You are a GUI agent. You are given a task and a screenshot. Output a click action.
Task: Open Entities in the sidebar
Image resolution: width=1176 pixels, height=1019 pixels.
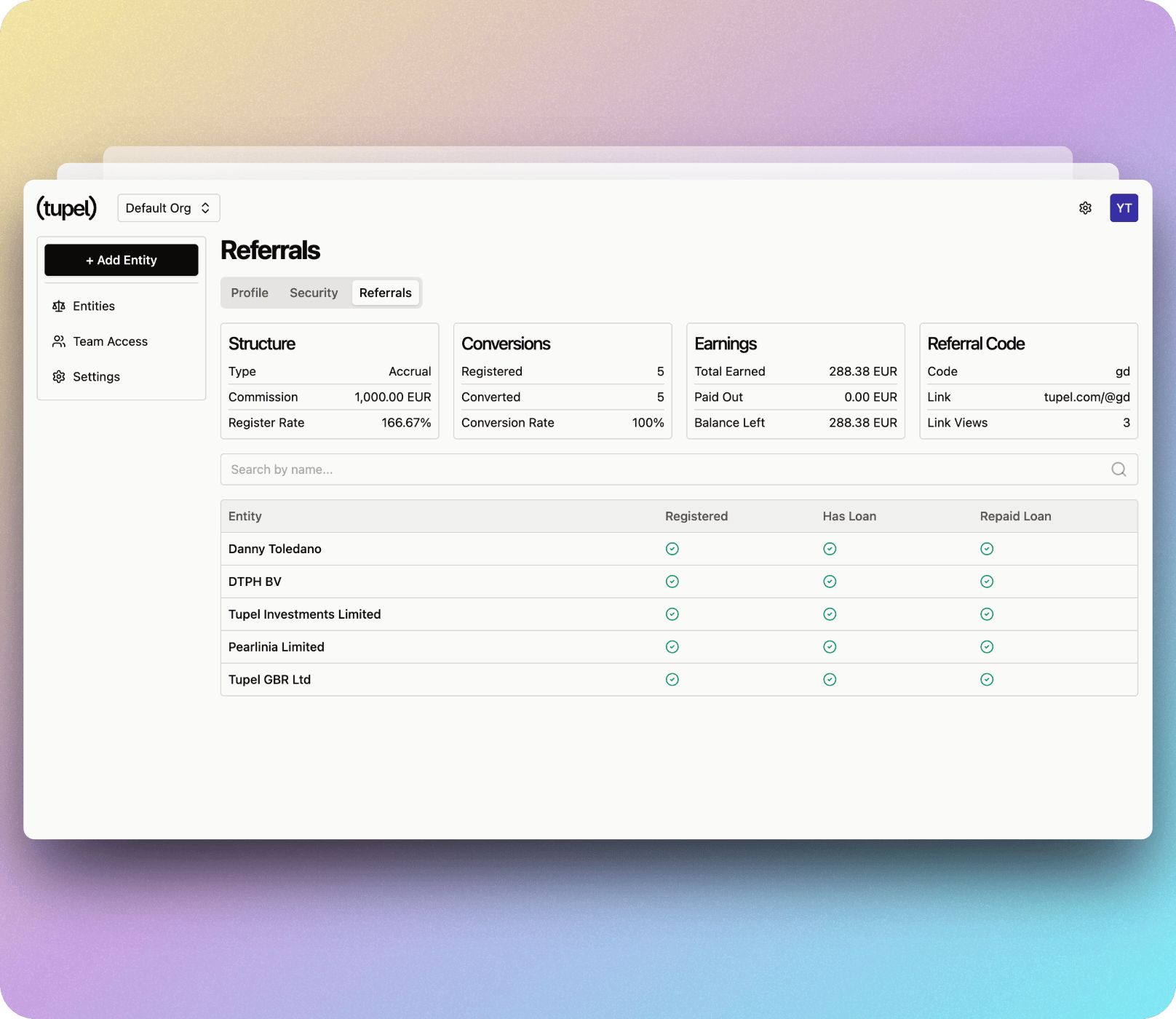click(94, 306)
